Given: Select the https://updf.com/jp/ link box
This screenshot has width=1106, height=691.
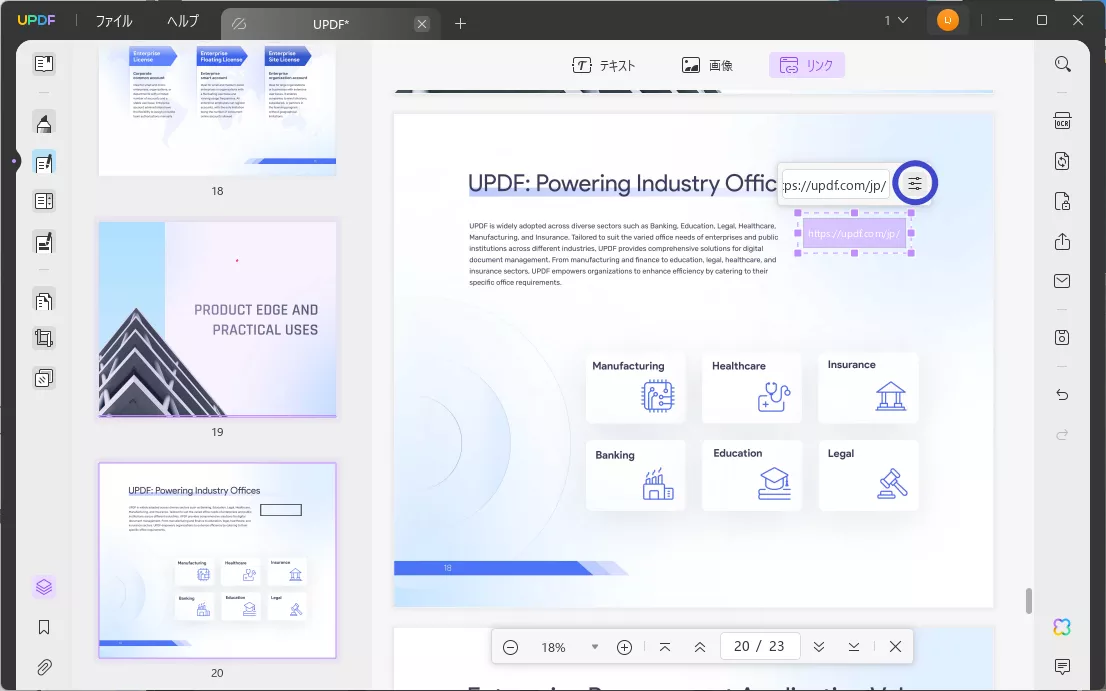Looking at the screenshot, I should pyautogui.click(x=854, y=233).
